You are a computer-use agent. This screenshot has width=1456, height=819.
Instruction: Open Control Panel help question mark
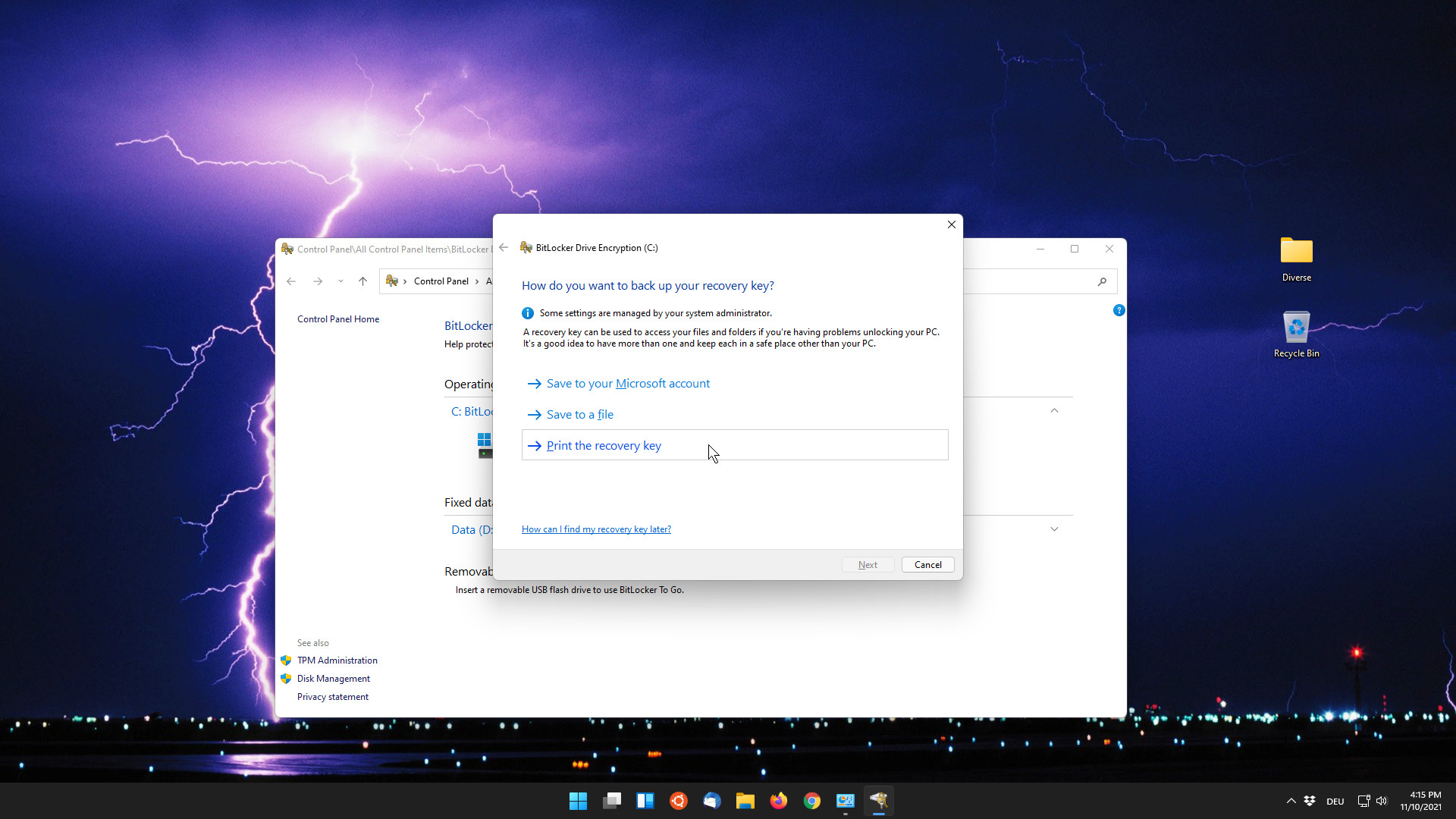tap(1119, 310)
